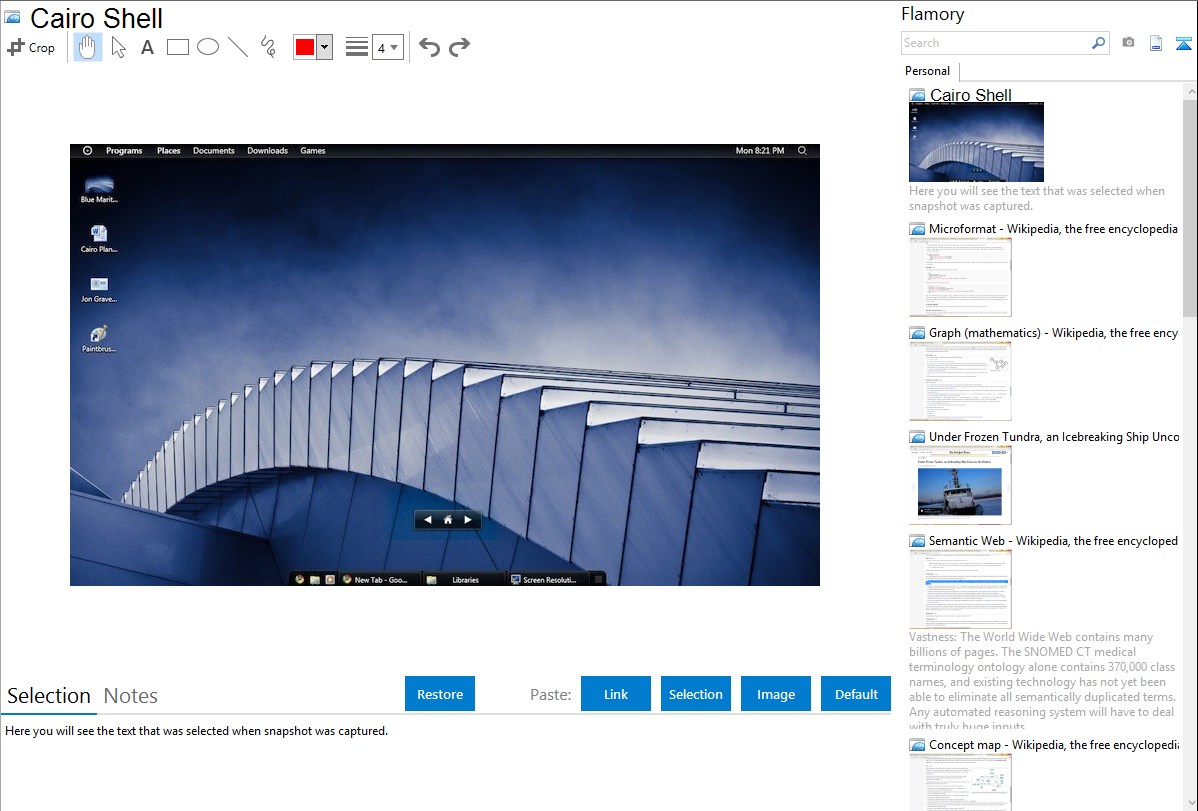Open the Semantic Web snapshot title
Screen dimensions: 1198x811
point(1053,540)
